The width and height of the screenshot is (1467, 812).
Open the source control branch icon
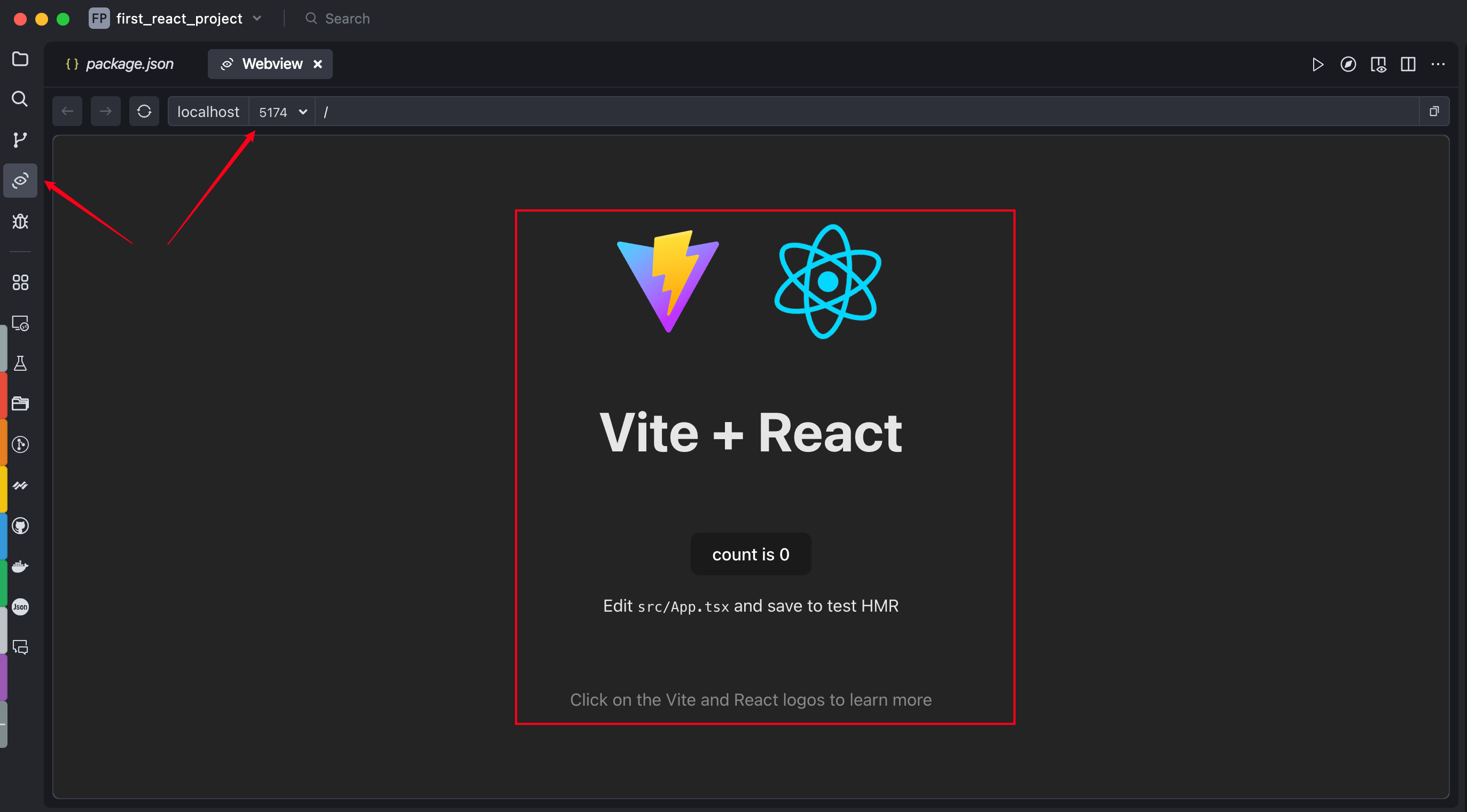click(20, 139)
